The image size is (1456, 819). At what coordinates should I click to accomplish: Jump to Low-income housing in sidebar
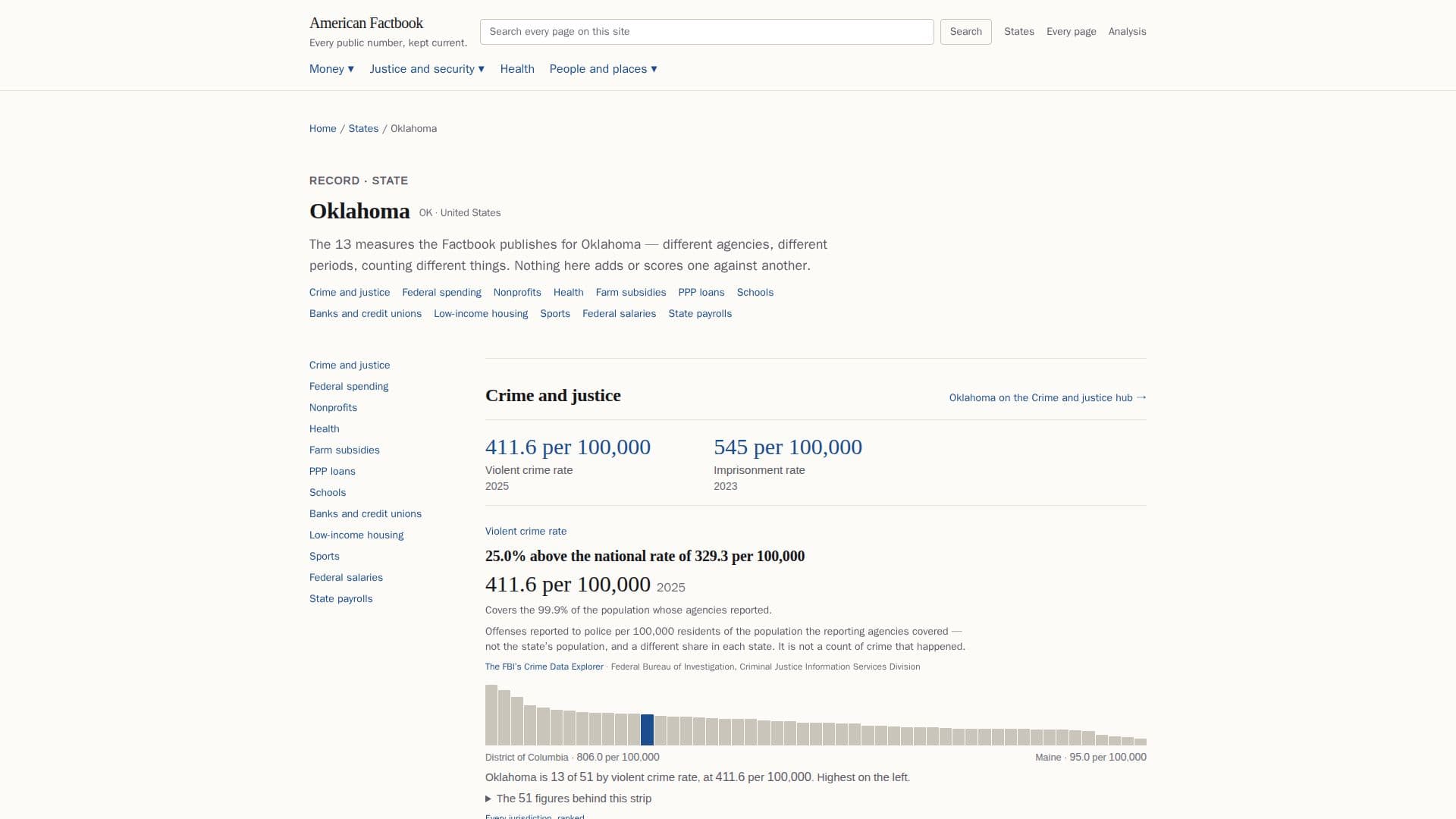tap(356, 535)
